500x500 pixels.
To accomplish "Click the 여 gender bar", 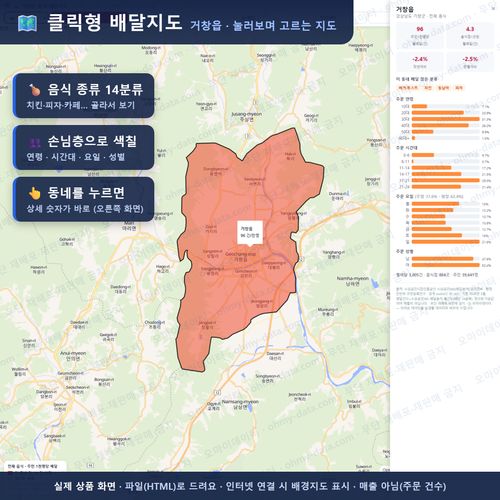I will [x=446, y=265].
